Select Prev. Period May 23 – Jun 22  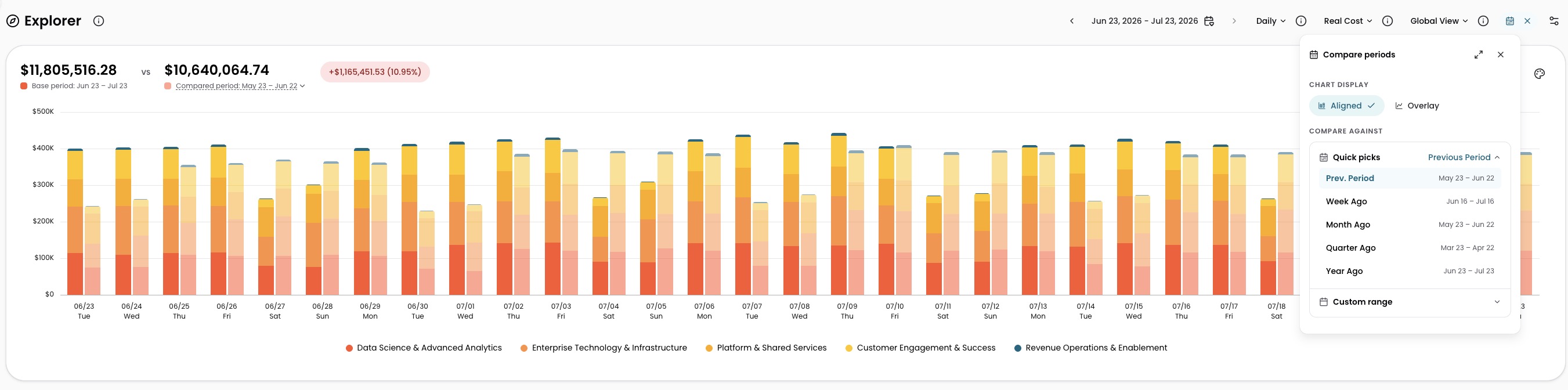(x=1410, y=178)
